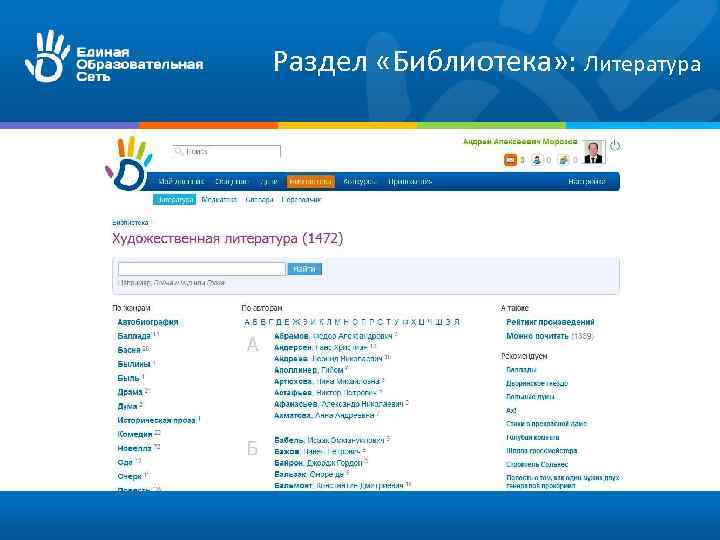
Task: Open the friends person icon
Action: pos(537,160)
